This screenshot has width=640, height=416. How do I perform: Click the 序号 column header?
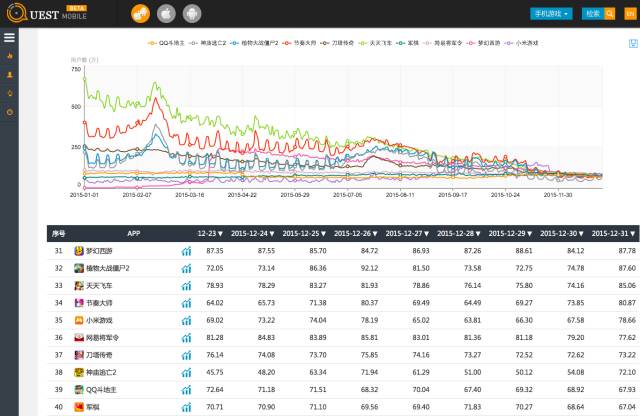58,234
